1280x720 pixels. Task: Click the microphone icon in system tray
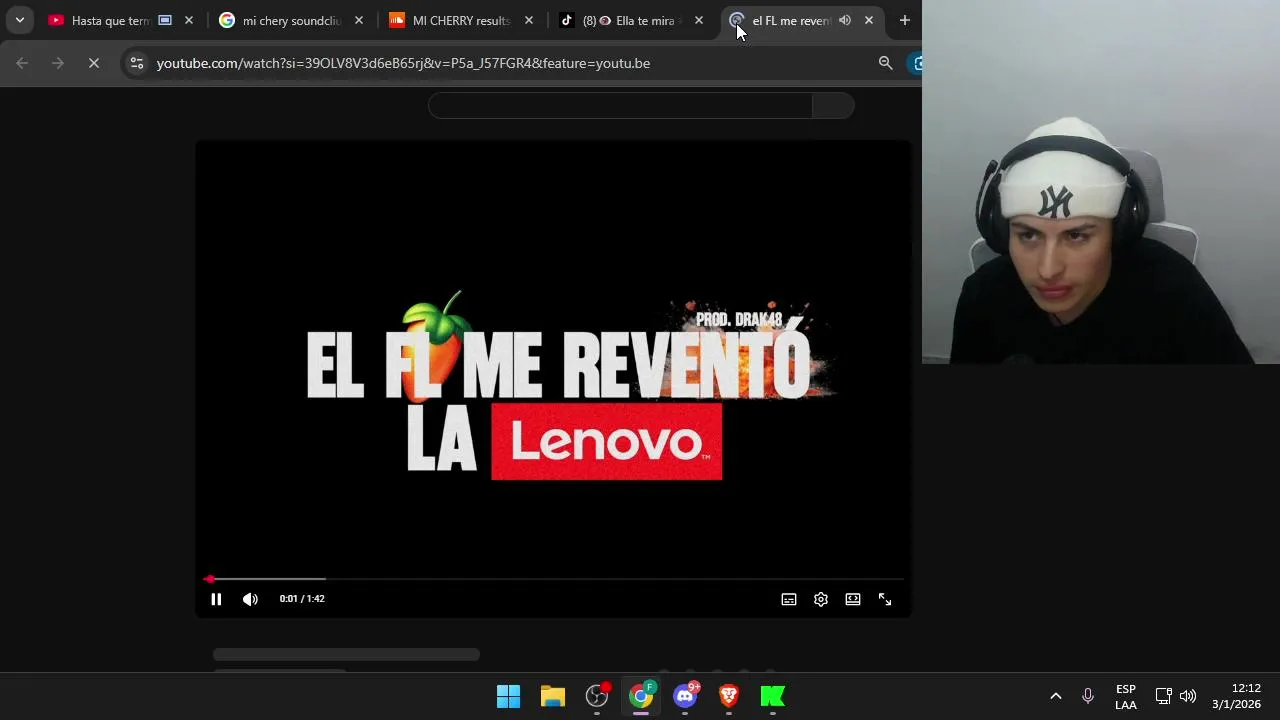[x=1088, y=696]
